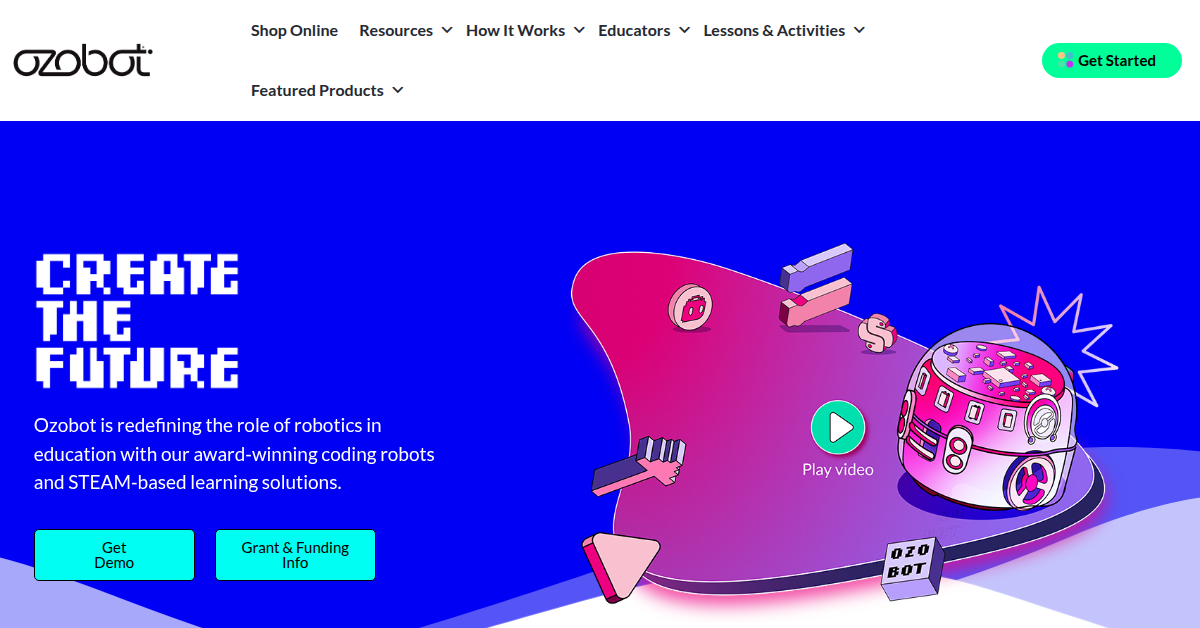Click the Python logo graphic on platform
This screenshot has height=628, width=1200.
pos(876,333)
